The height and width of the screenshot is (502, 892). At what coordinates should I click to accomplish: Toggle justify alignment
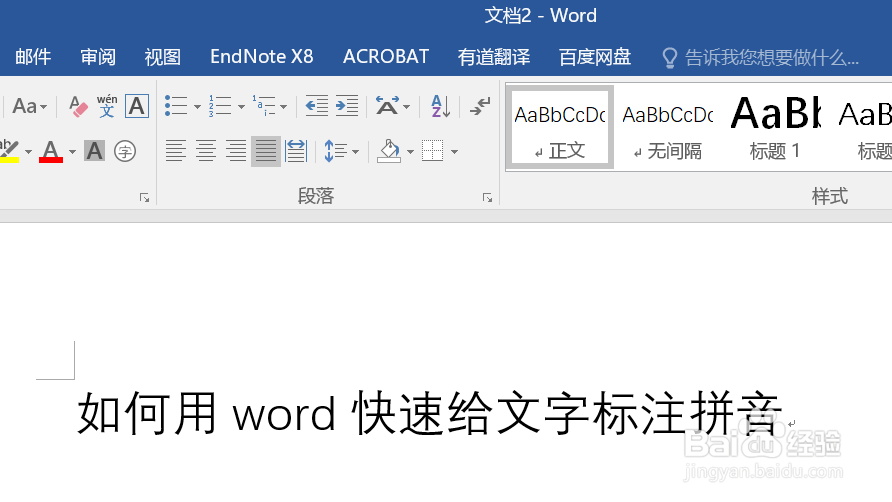tap(266, 151)
